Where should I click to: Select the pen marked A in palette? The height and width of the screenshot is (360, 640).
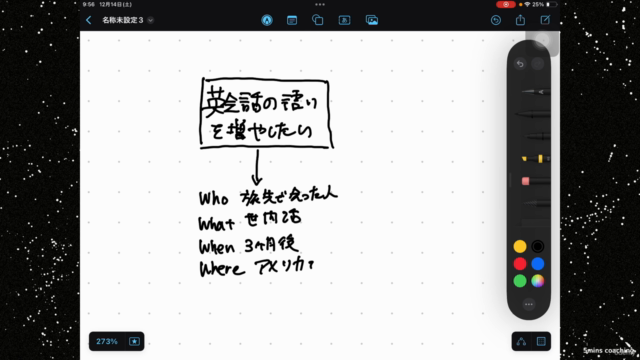click(x=536, y=92)
